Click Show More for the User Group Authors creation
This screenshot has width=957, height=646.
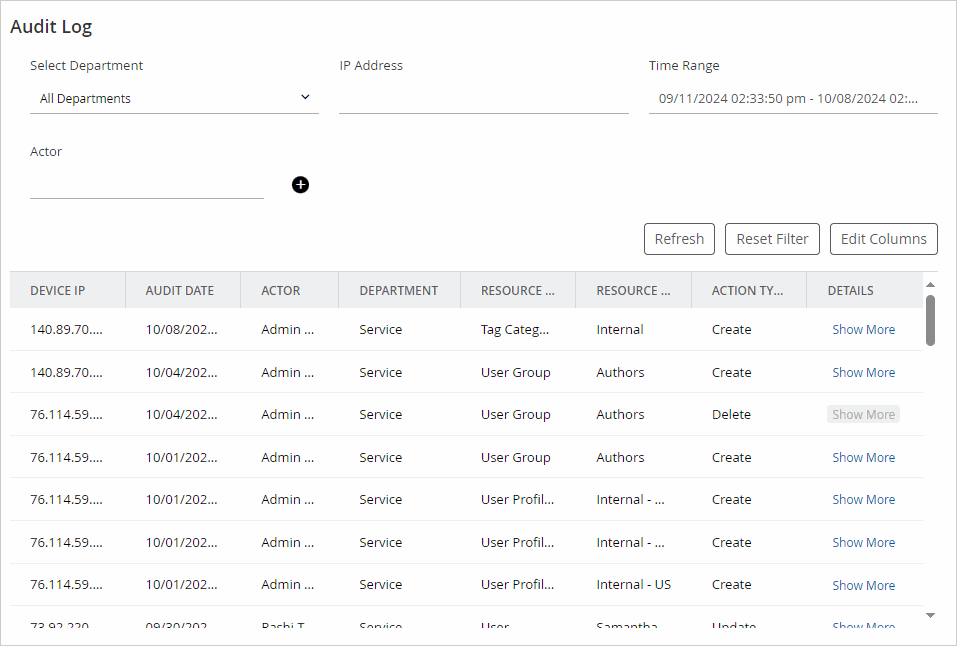(x=863, y=372)
